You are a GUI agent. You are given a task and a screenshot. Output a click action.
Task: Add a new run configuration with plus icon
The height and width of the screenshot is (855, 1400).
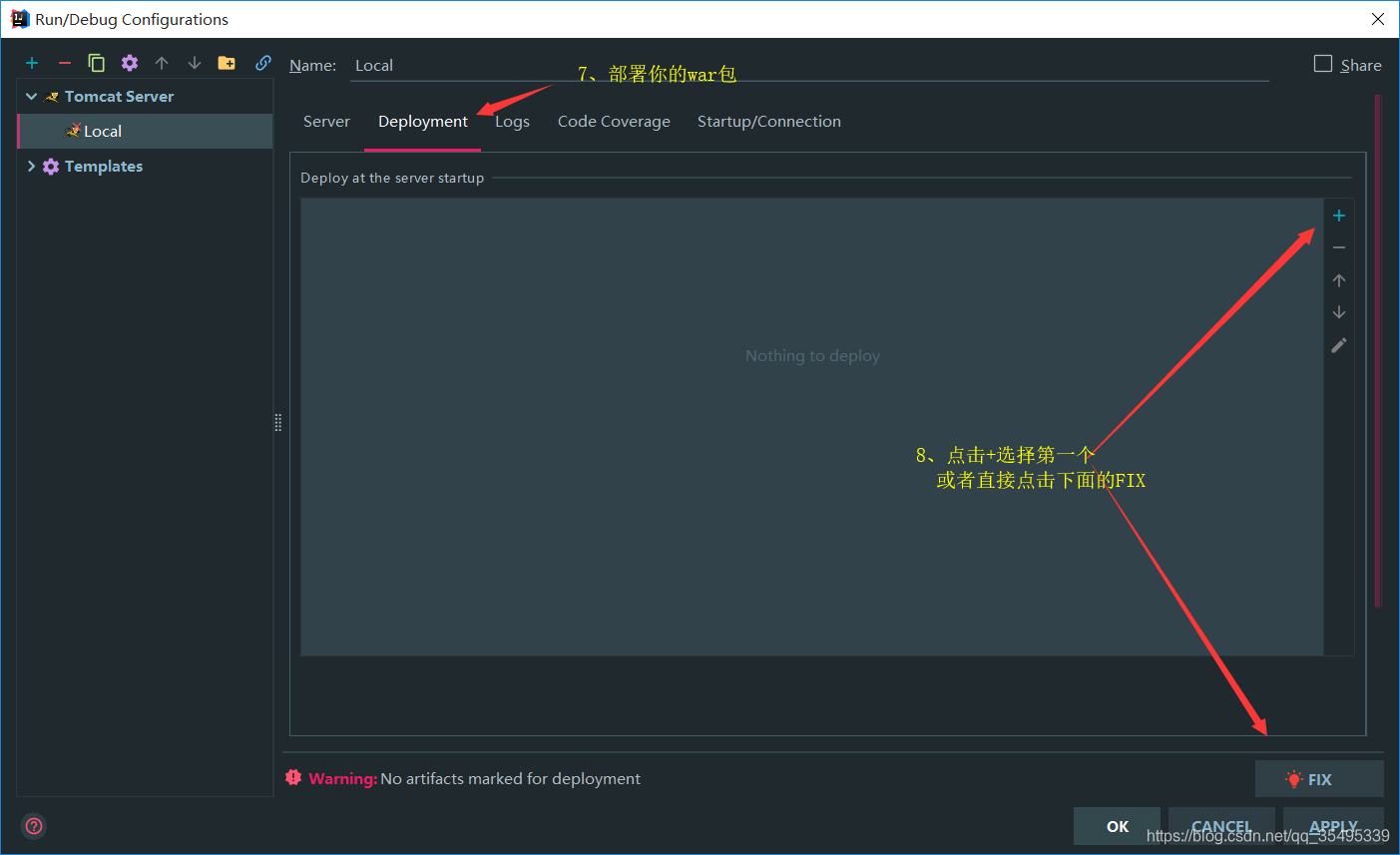click(32, 63)
